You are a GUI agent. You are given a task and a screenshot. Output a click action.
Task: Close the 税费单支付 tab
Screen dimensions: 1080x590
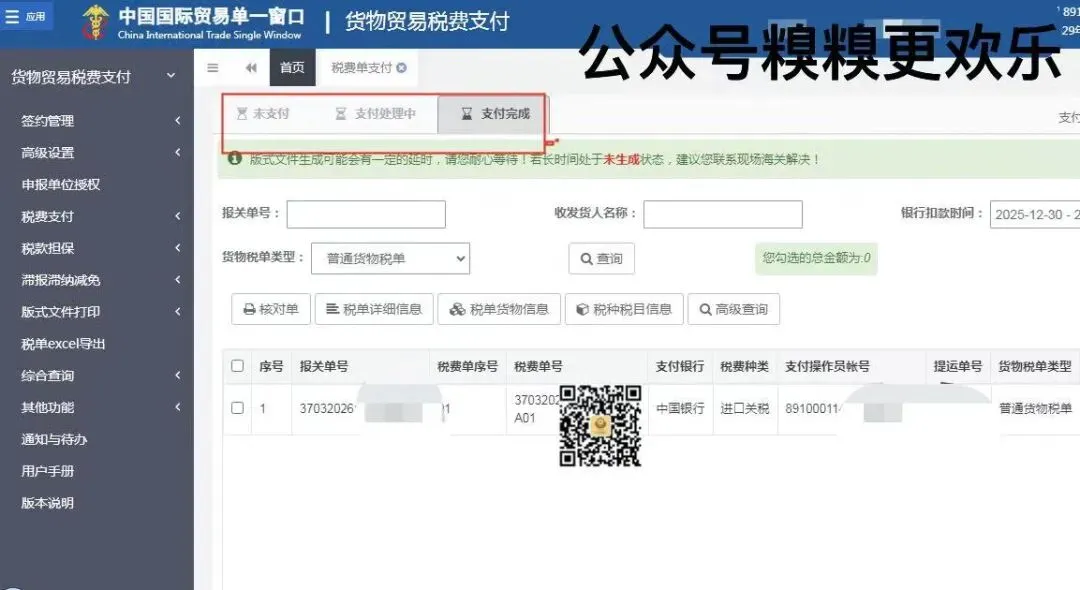[402, 67]
